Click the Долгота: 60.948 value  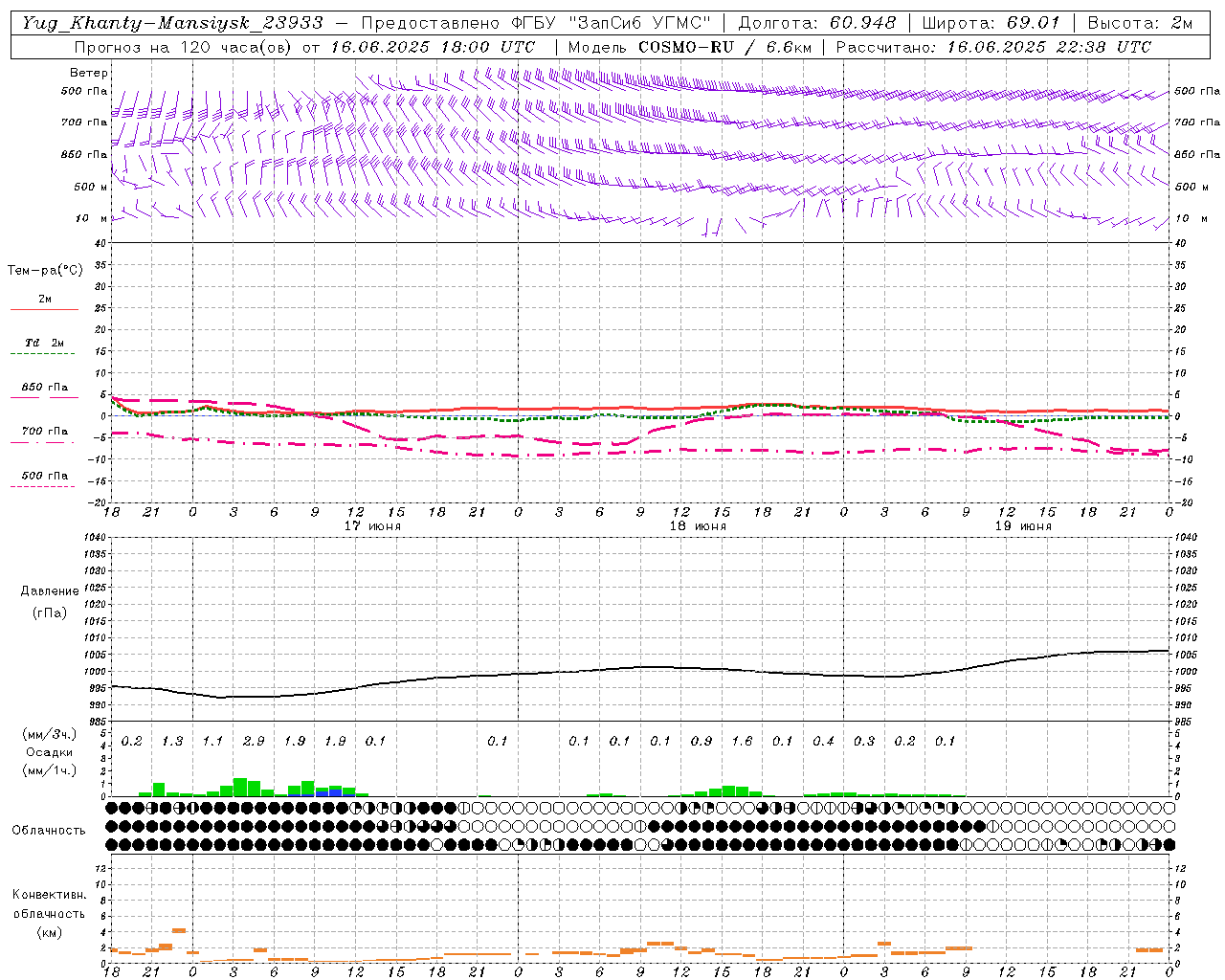point(817,23)
